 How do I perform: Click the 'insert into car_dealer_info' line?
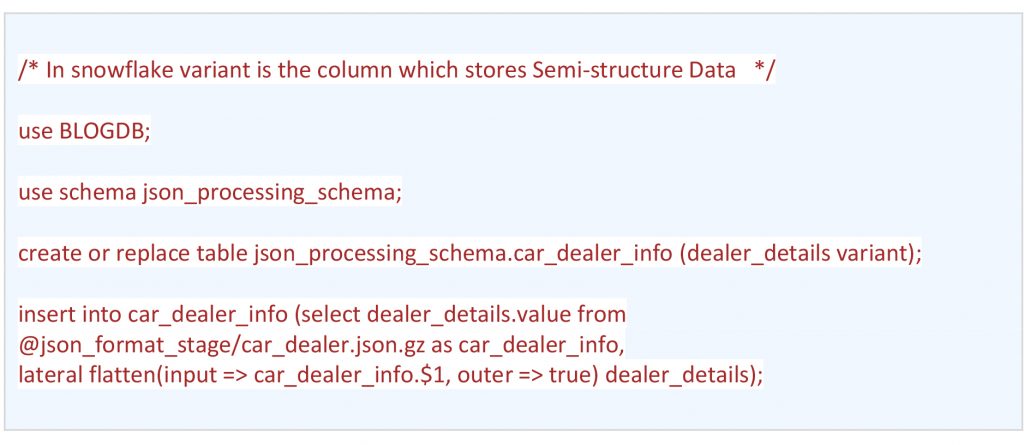tap(322, 315)
